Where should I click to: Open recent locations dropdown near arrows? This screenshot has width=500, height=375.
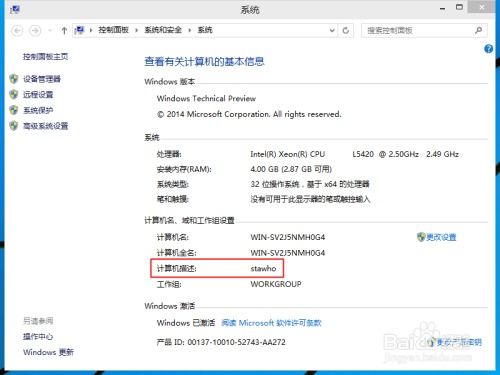pos(50,31)
